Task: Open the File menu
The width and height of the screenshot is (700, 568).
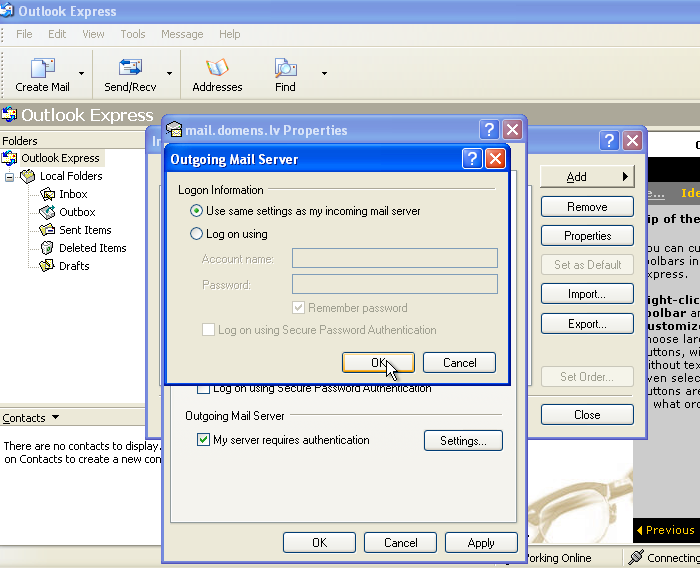Action: pos(24,34)
